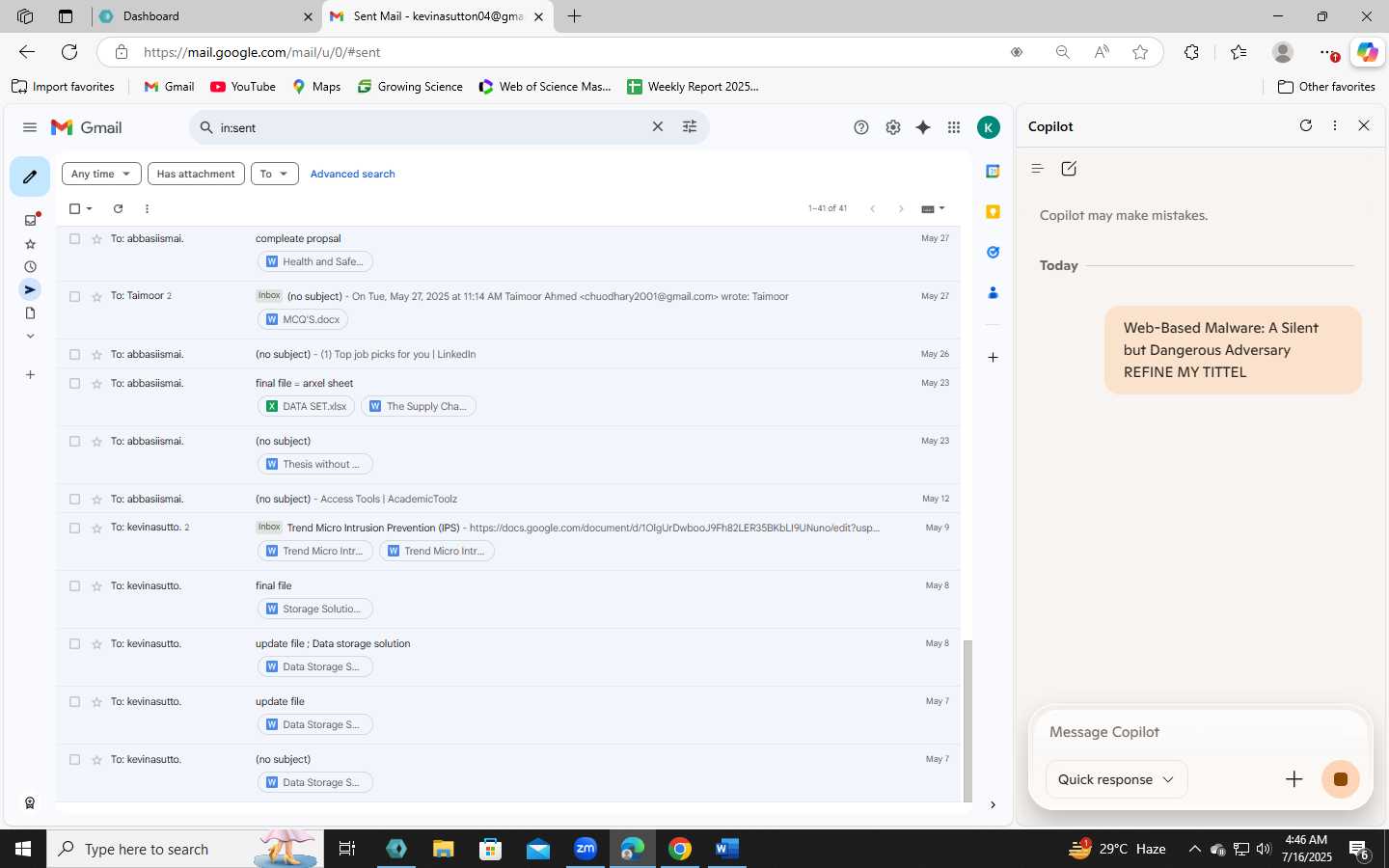Open the input tools dropdown in mail toolbar
Screen dimensions: 1389x868
(933, 208)
